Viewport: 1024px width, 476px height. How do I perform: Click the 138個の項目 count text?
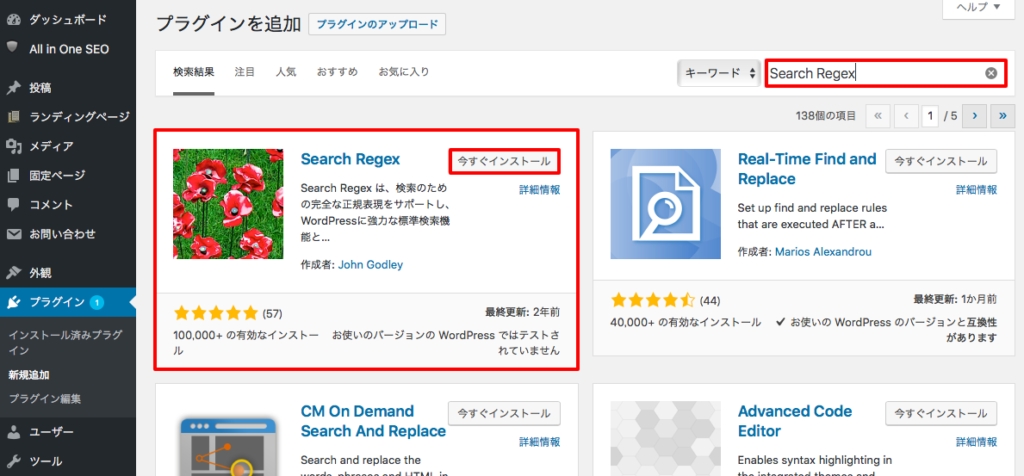coord(825,116)
